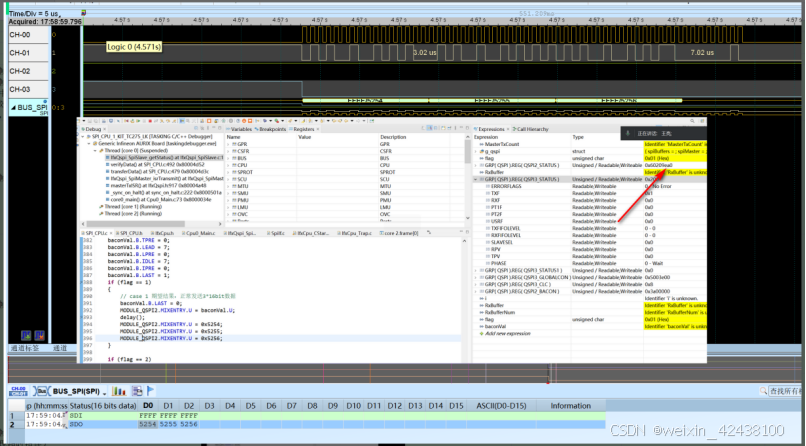
Task: Click the D0 column header in bus table
Action: [148, 405]
